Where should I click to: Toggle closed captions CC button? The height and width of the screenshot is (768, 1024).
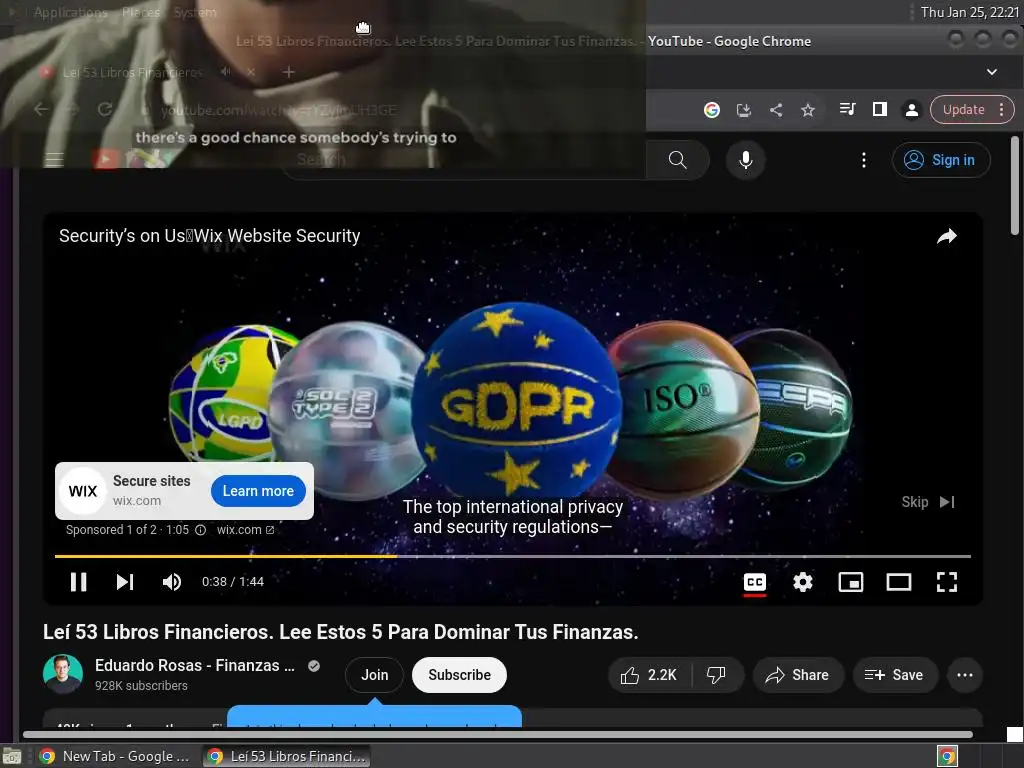754,582
